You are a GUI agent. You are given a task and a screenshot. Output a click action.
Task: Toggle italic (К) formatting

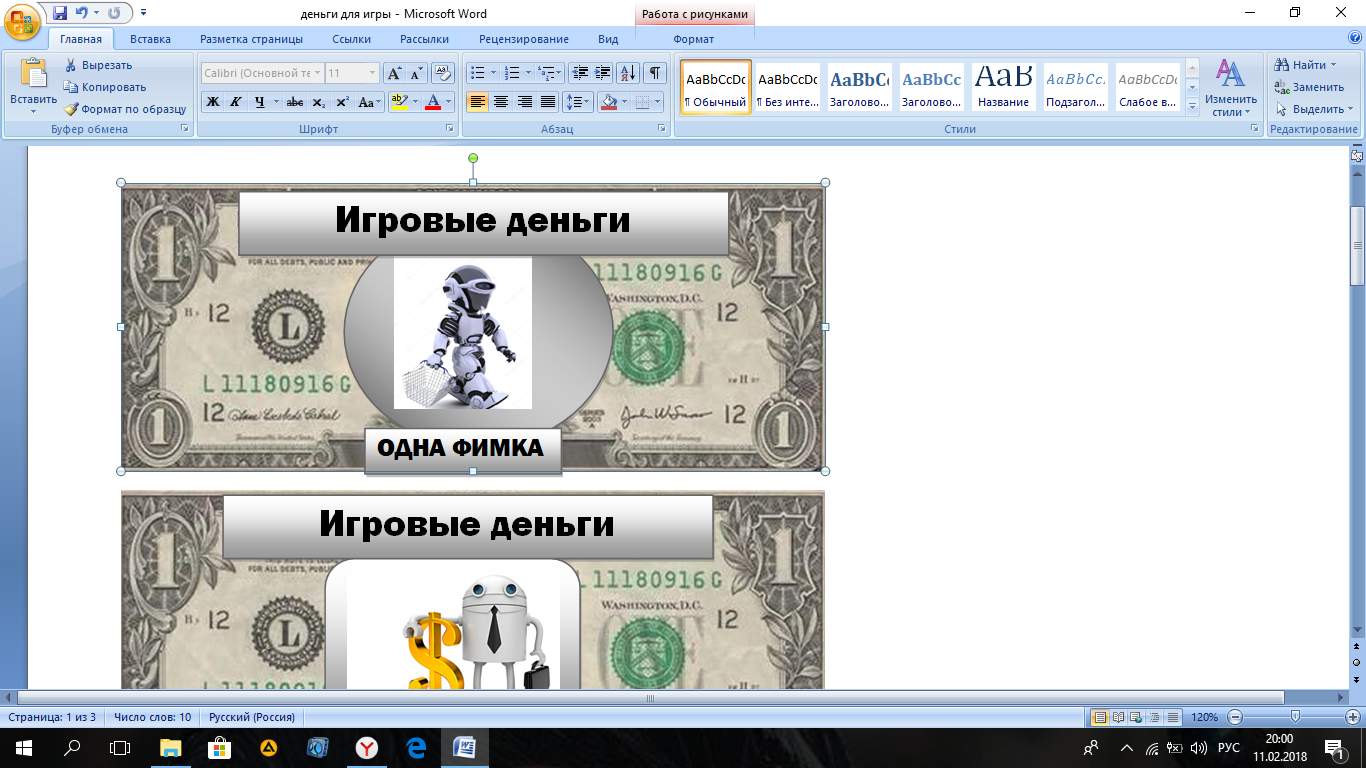[236, 102]
